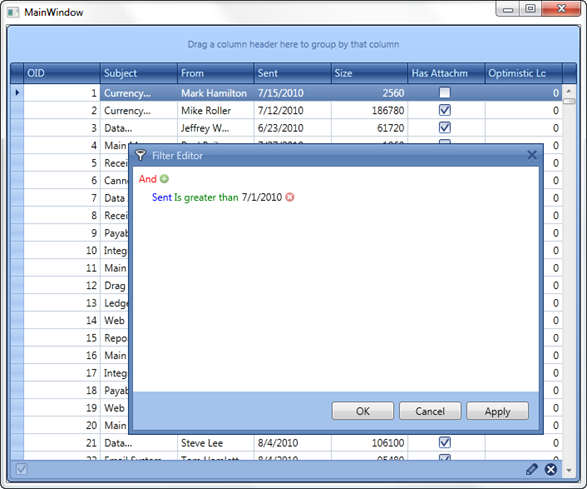Close the Filter Editor dialog
This screenshot has width=587, height=489.
pyautogui.click(x=532, y=155)
